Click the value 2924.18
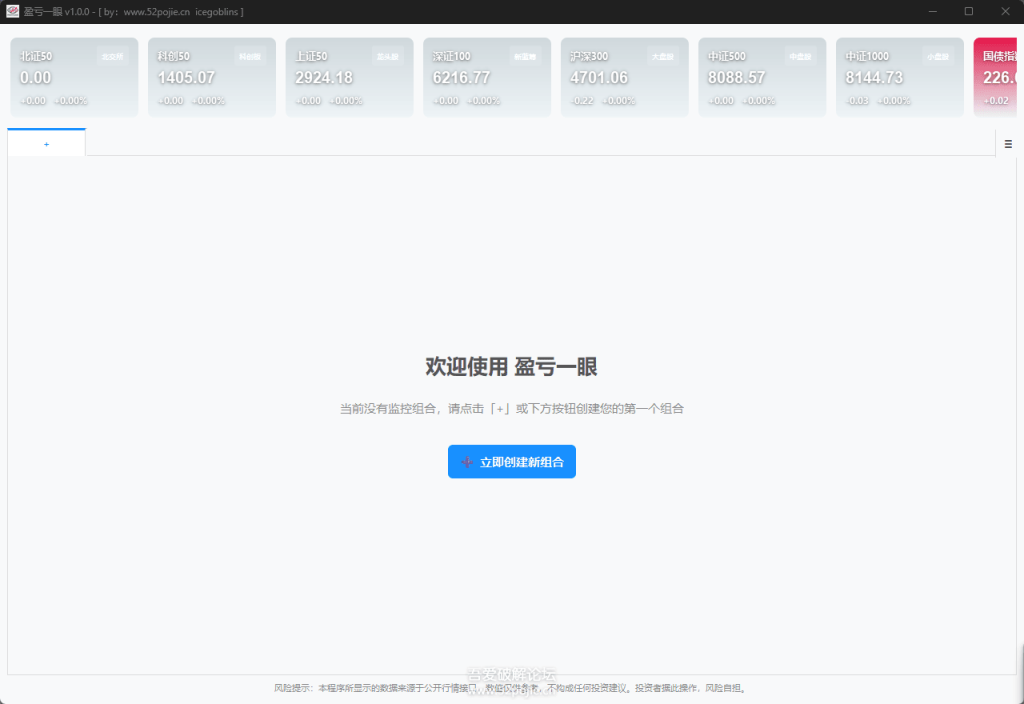 (324, 78)
